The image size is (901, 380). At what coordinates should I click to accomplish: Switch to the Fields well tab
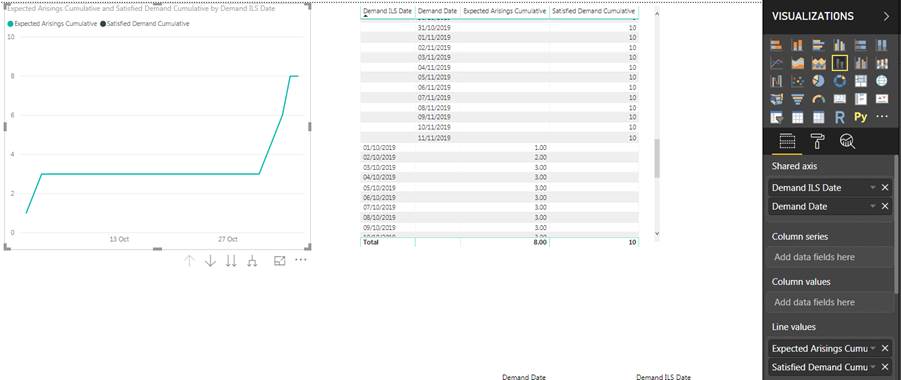787,141
